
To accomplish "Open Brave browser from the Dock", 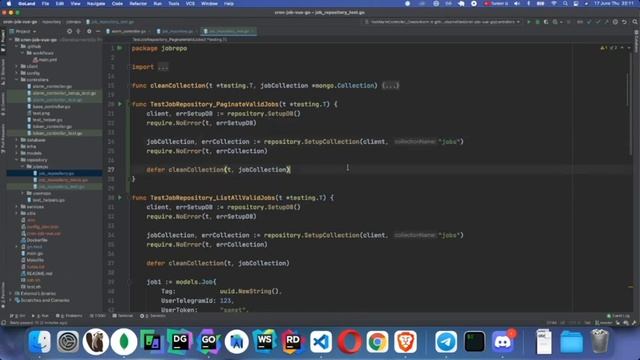I will click(405, 341).
